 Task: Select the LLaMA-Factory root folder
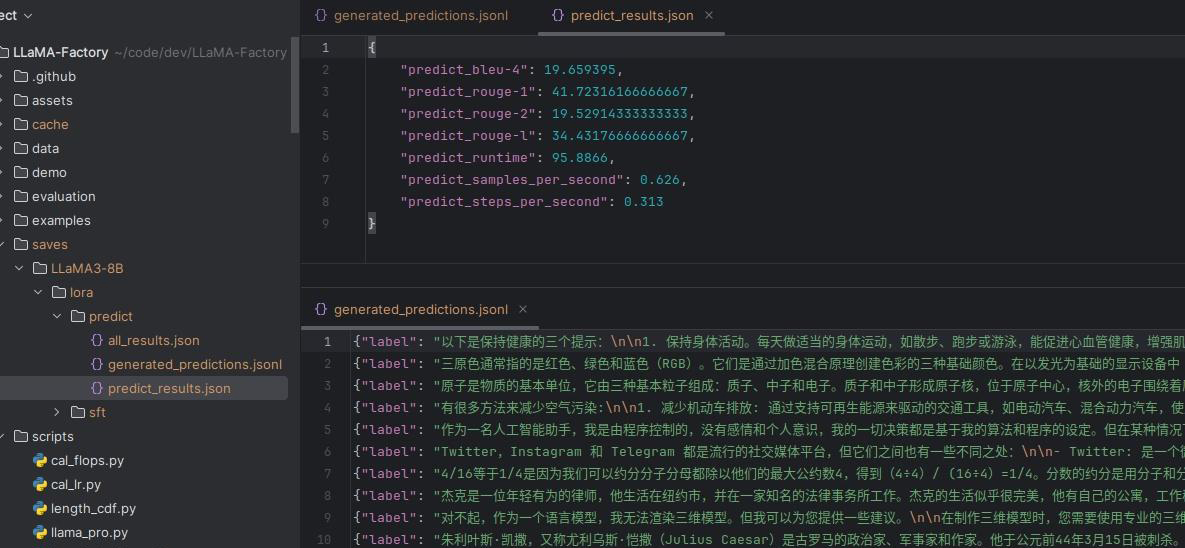(60, 52)
